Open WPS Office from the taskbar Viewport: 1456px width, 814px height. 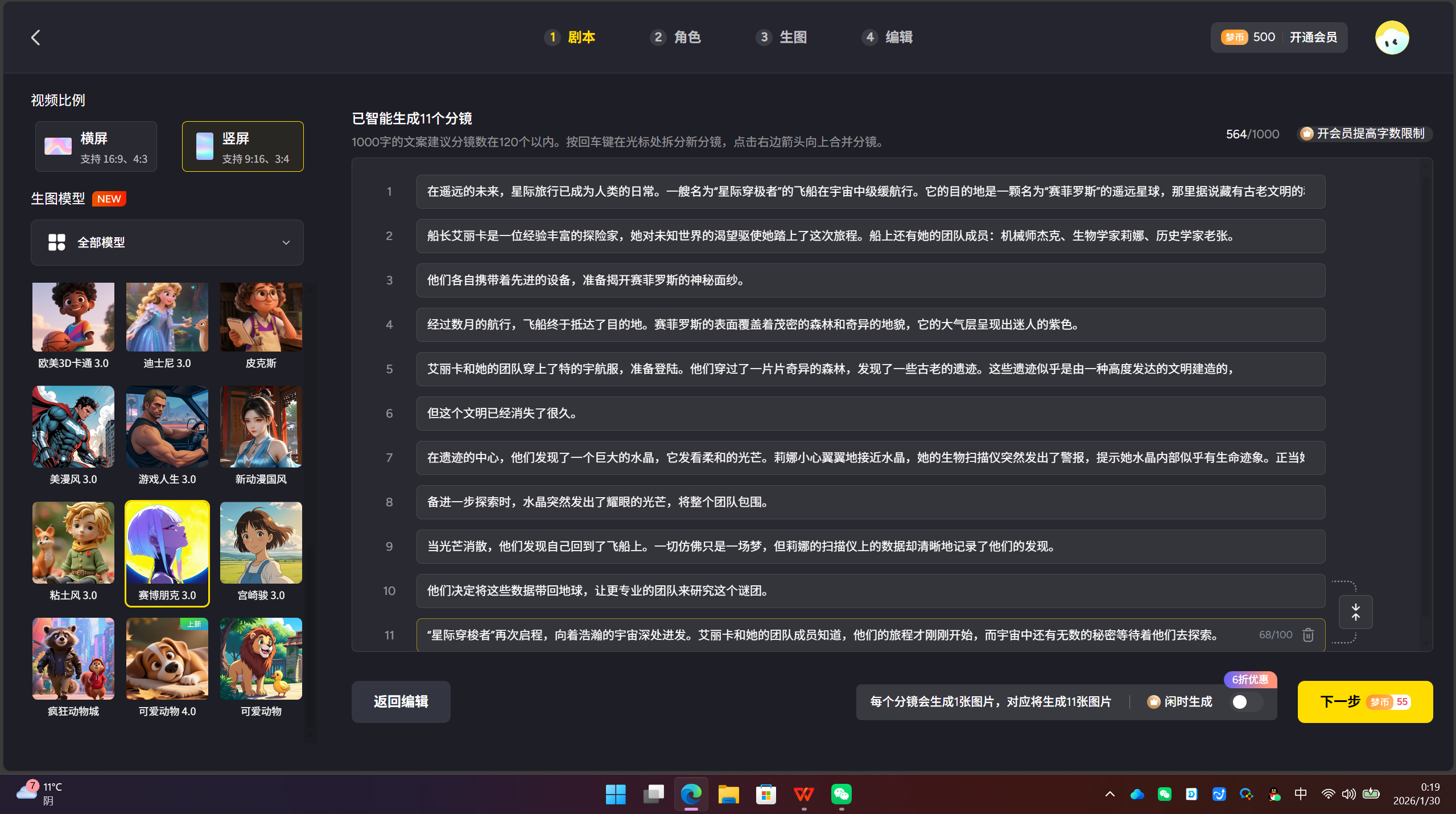803,794
